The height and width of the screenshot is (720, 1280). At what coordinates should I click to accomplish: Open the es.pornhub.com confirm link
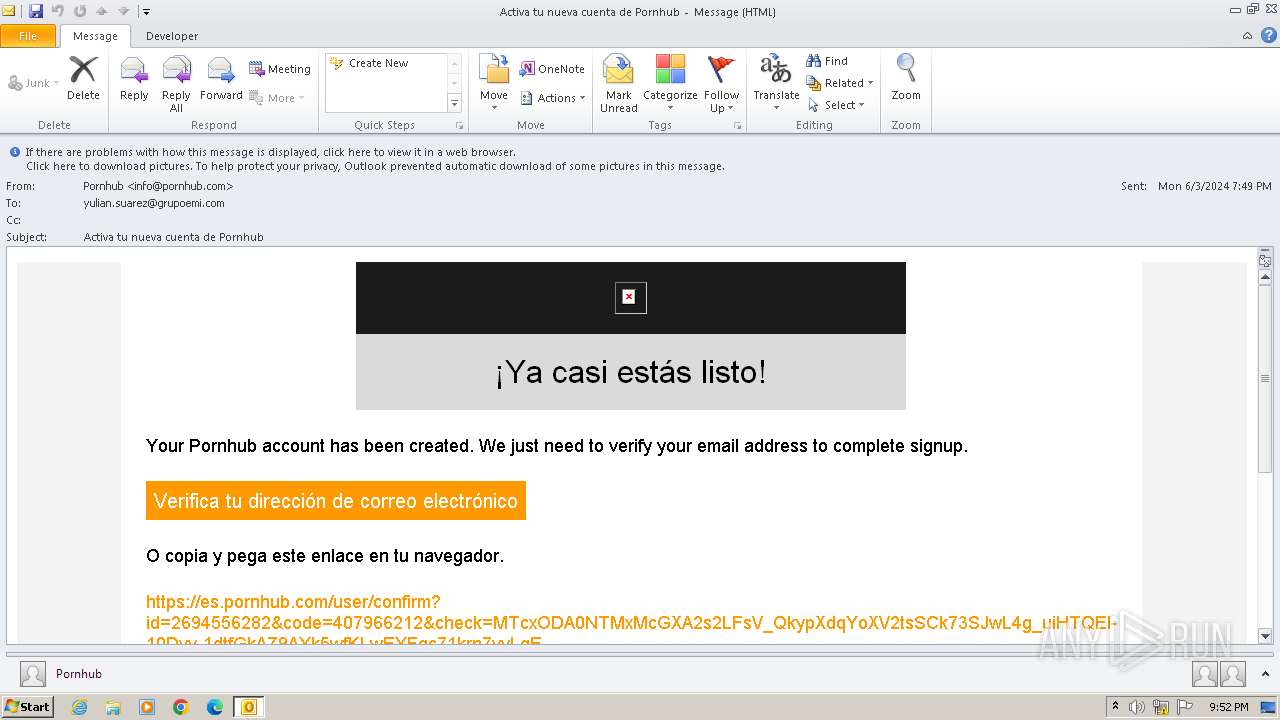coord(630,623)
